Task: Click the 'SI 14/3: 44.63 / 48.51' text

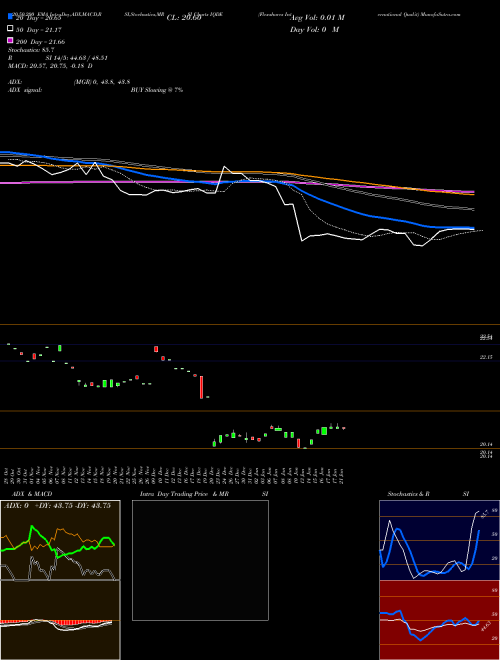Action: (75, 58)
